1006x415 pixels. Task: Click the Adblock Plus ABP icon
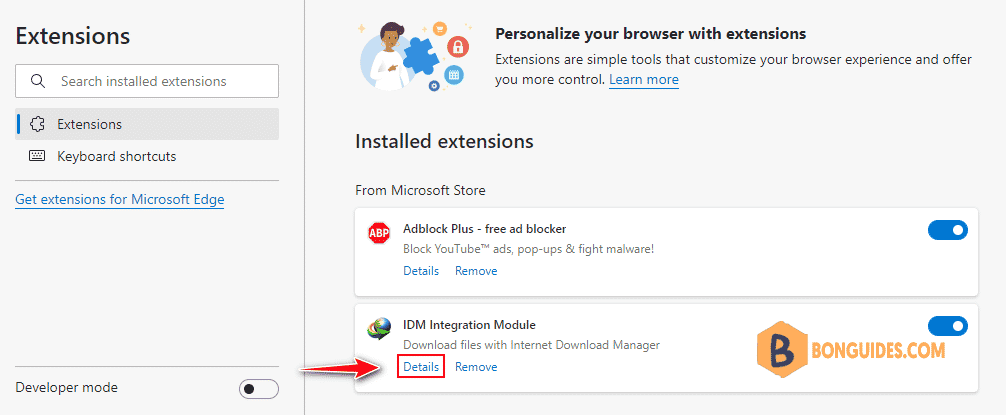pos(379,233)
